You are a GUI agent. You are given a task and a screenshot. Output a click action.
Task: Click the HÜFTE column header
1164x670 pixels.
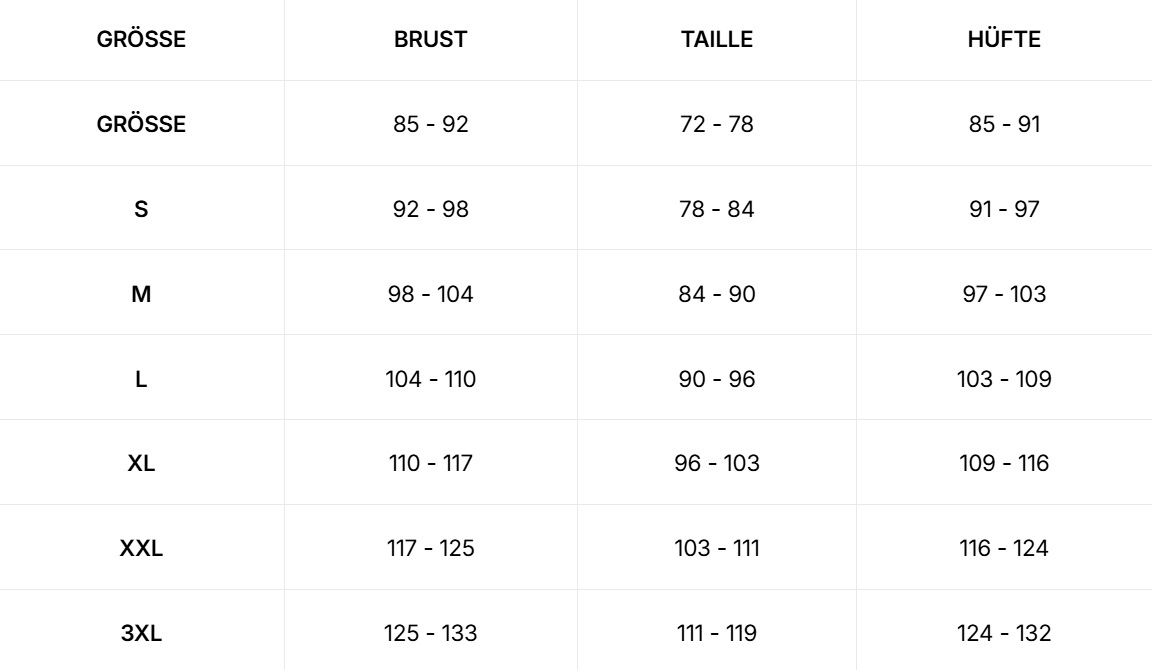tap(1004, 40)
